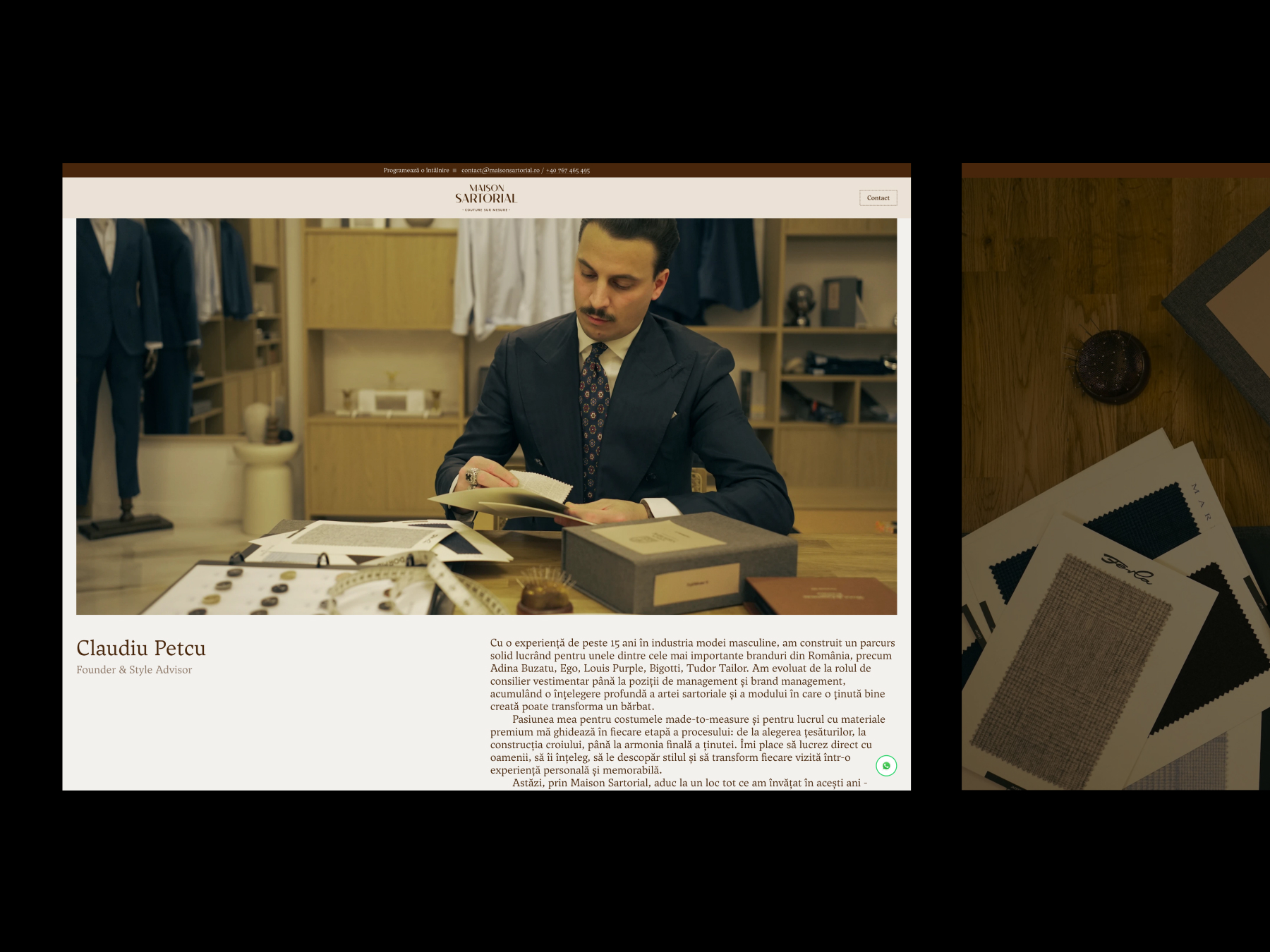
Task: Click the contact@maisonsartorial.ro email link
Action: (500, 171)
